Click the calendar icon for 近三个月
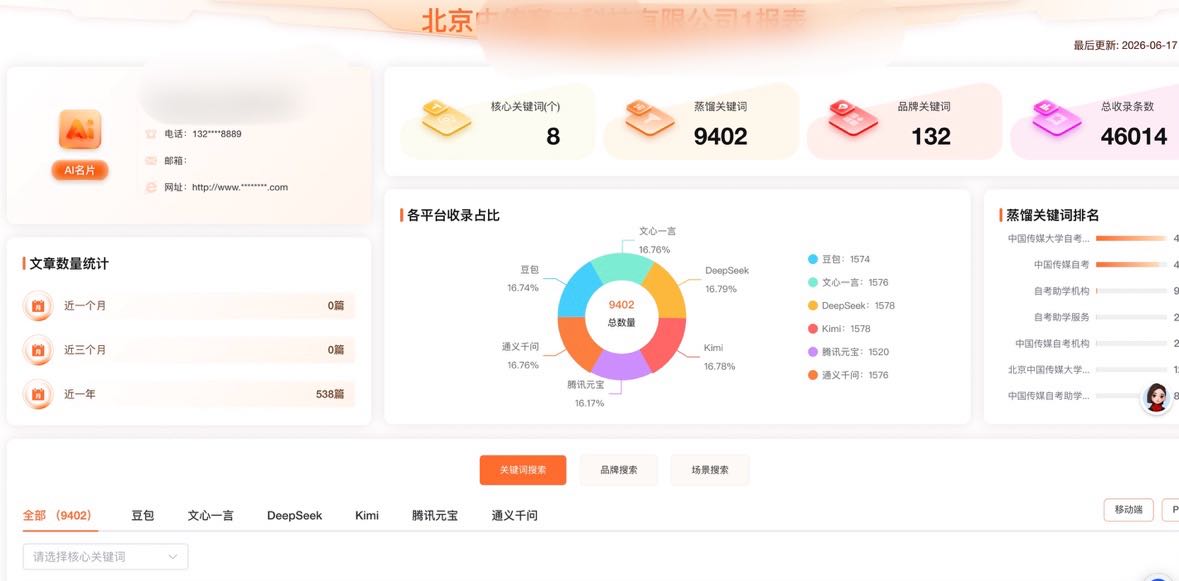 38,350
